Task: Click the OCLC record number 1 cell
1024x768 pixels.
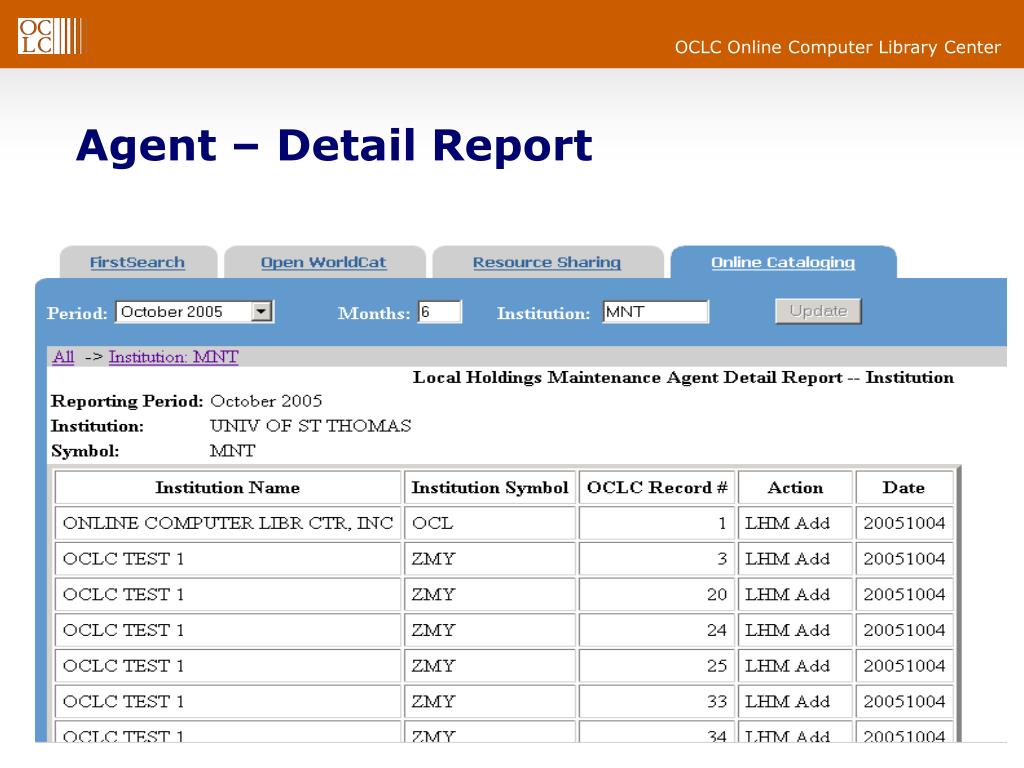Action: tap(657, 523)
